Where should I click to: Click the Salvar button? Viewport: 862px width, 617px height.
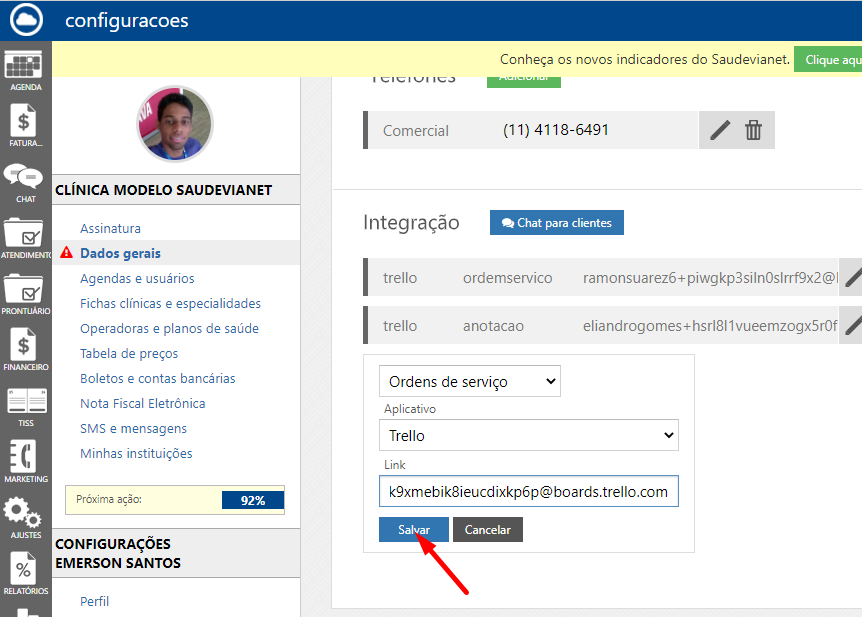(414, 530)
